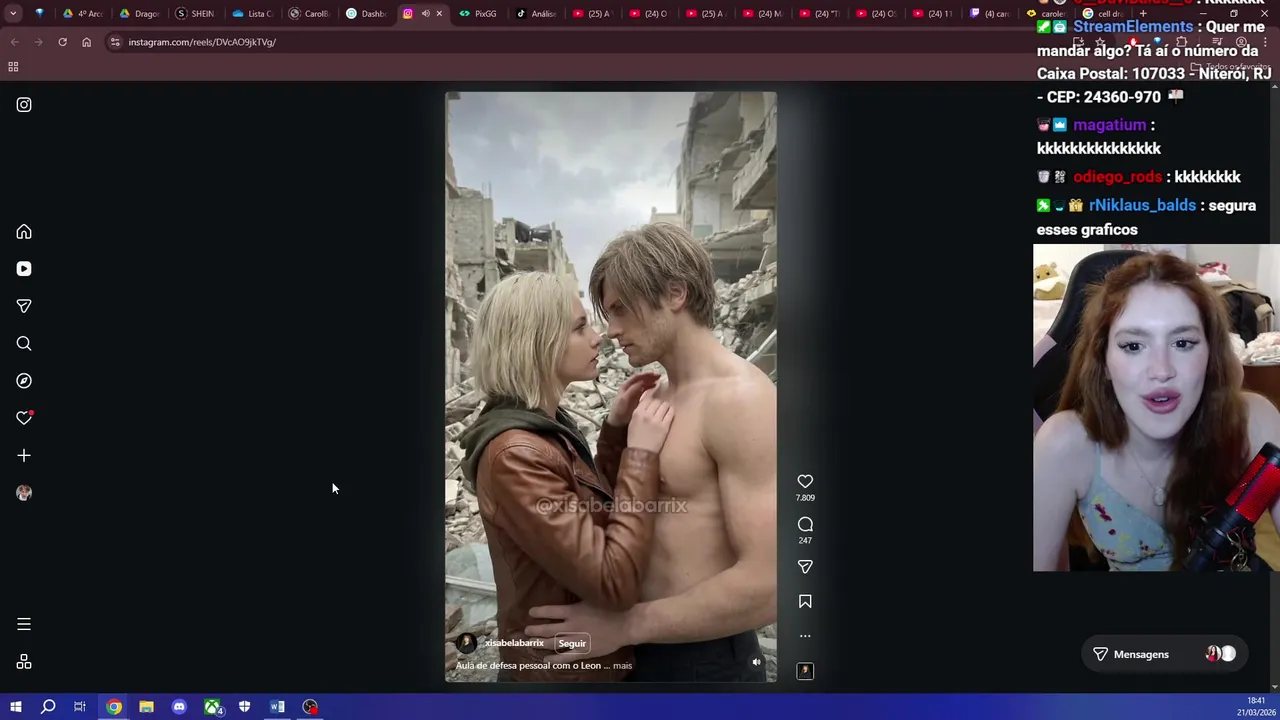Like the reel with heart icon

[x=805, y=482]
